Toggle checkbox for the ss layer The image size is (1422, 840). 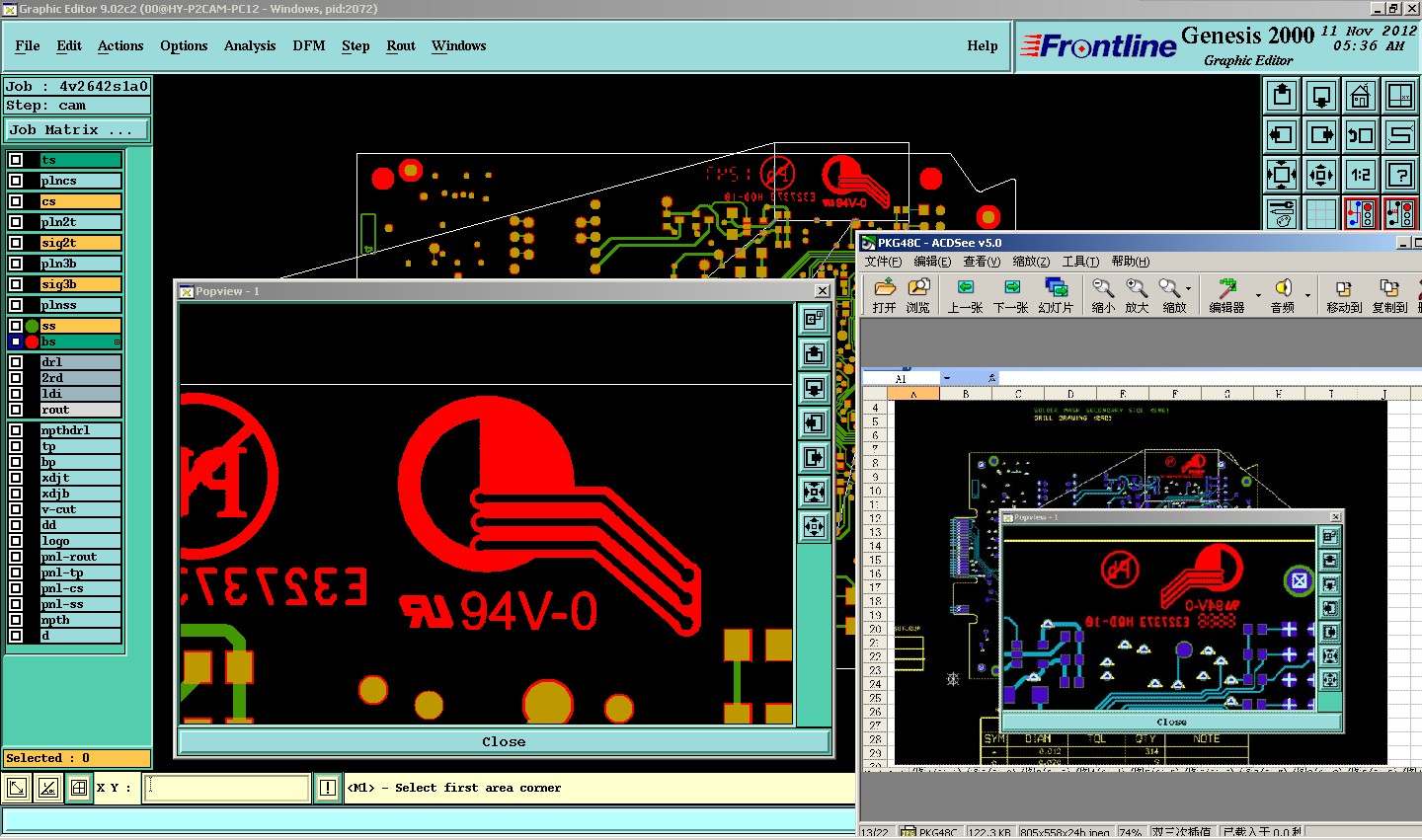(x=16, y=326)
